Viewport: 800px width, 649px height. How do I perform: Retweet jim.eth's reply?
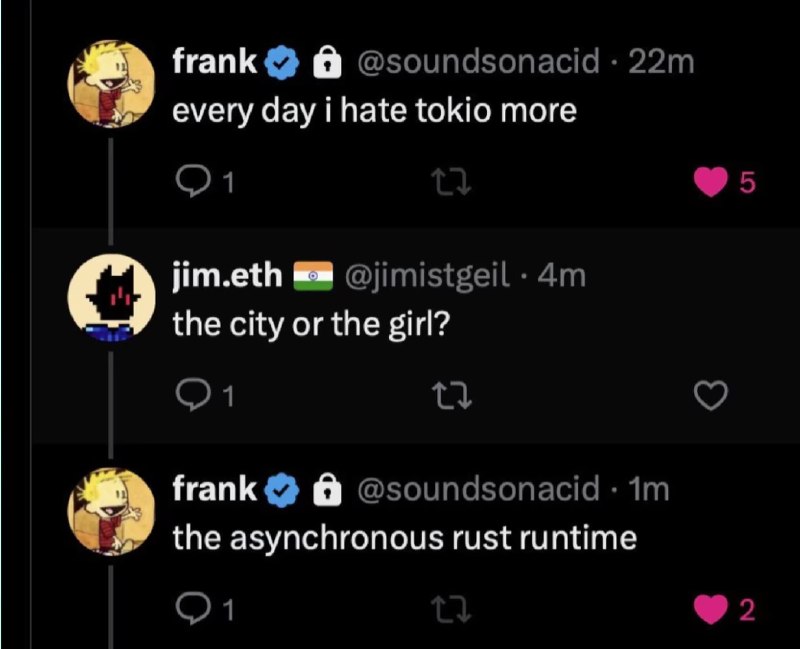click(451, 396)
